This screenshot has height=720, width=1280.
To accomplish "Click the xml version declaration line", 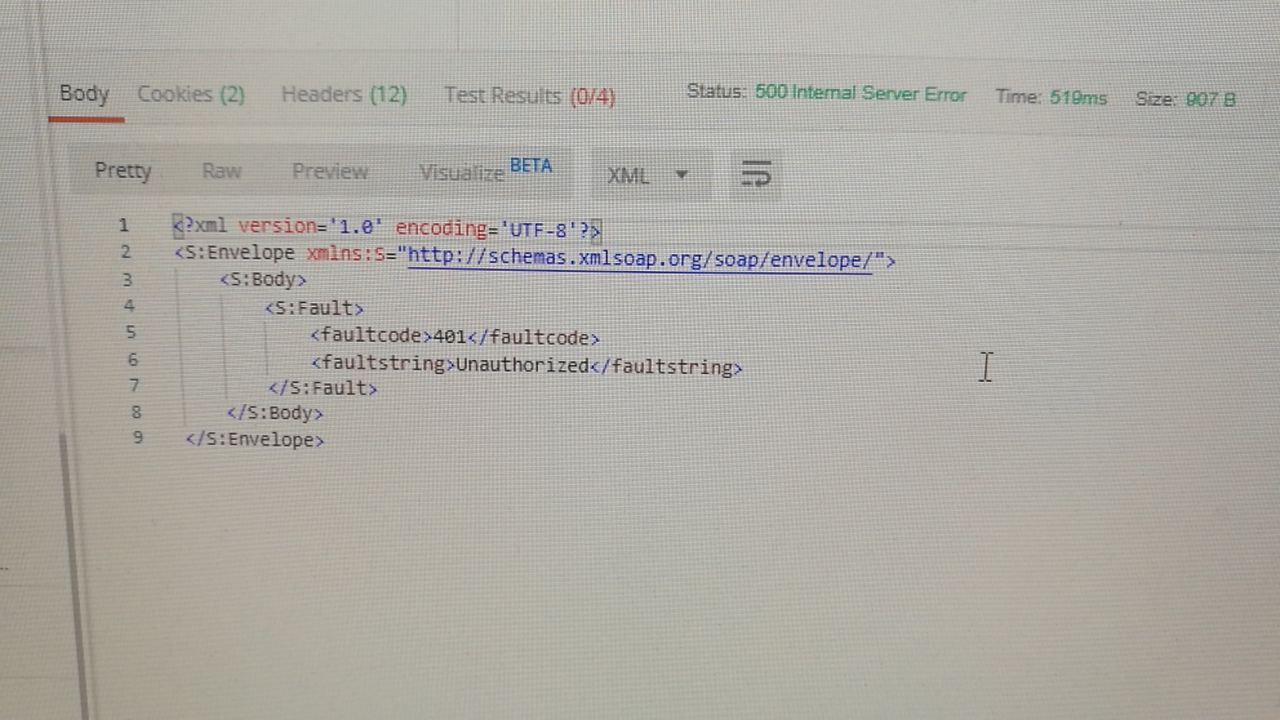I will [x=387, y=229].
